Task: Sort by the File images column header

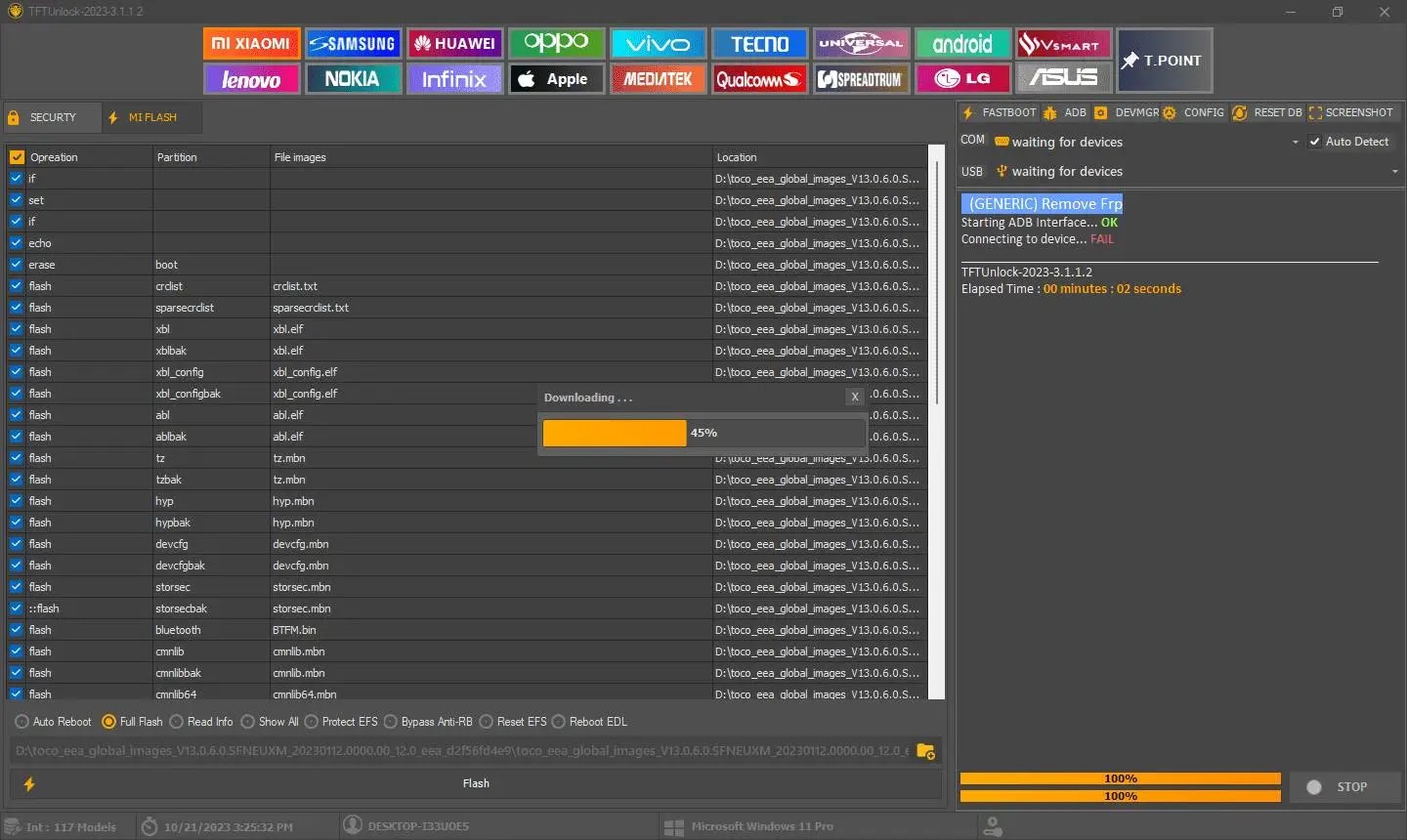Action: pos(491,157)
